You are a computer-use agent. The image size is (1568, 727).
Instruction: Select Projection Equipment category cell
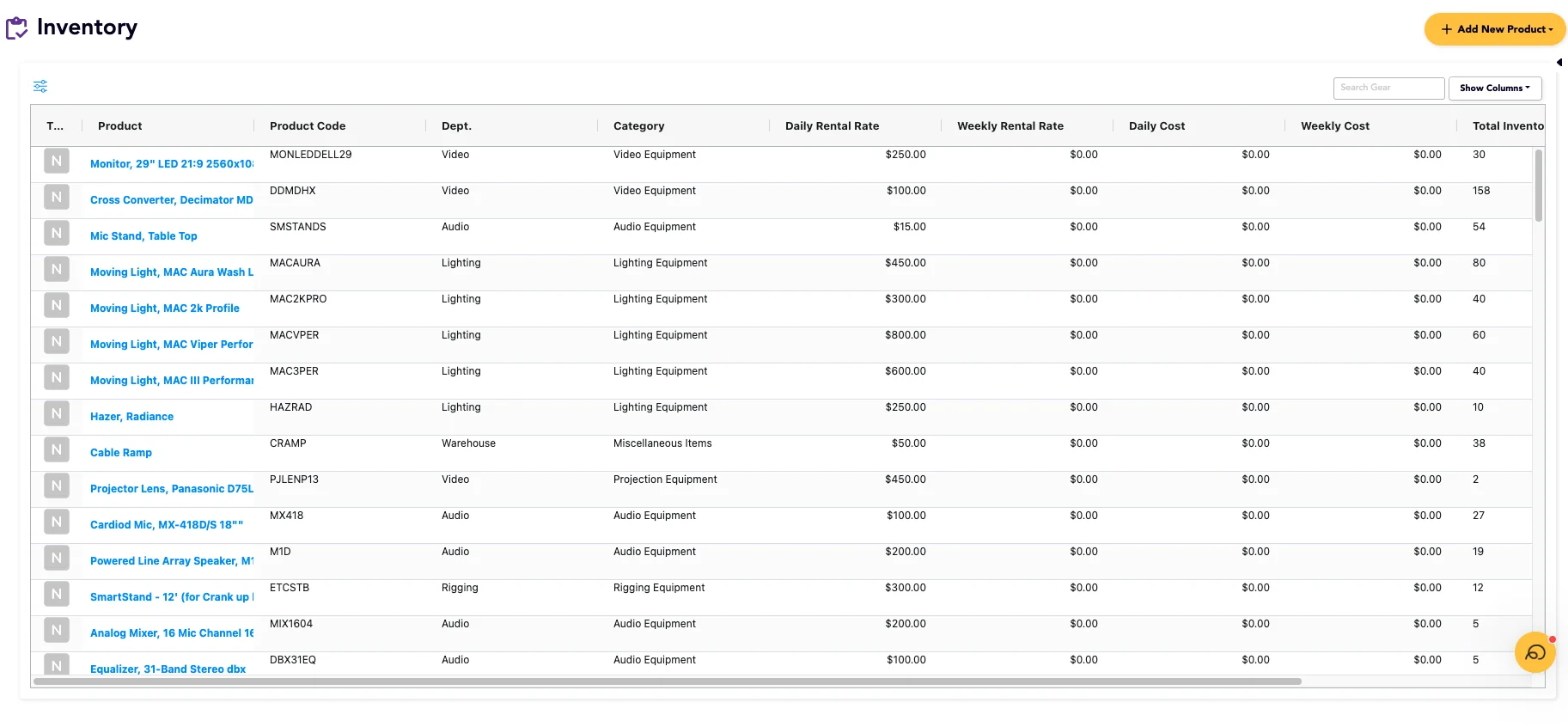(665, 480)
